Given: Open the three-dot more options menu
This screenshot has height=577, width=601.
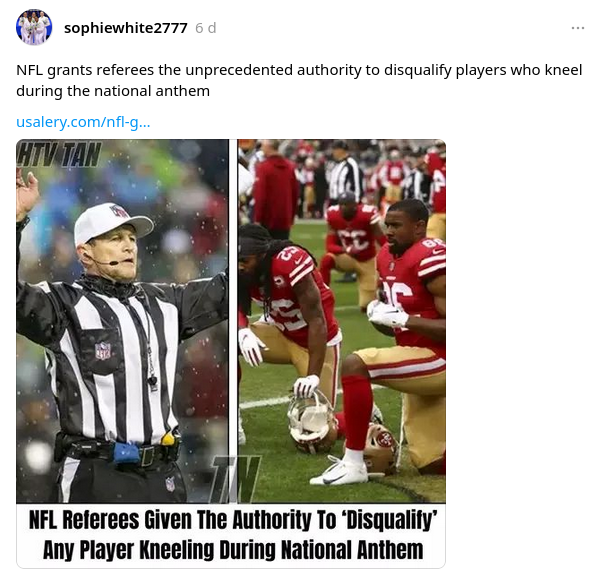Looking at the screenshot, I should pyautogui.click(x=577, y=28).
